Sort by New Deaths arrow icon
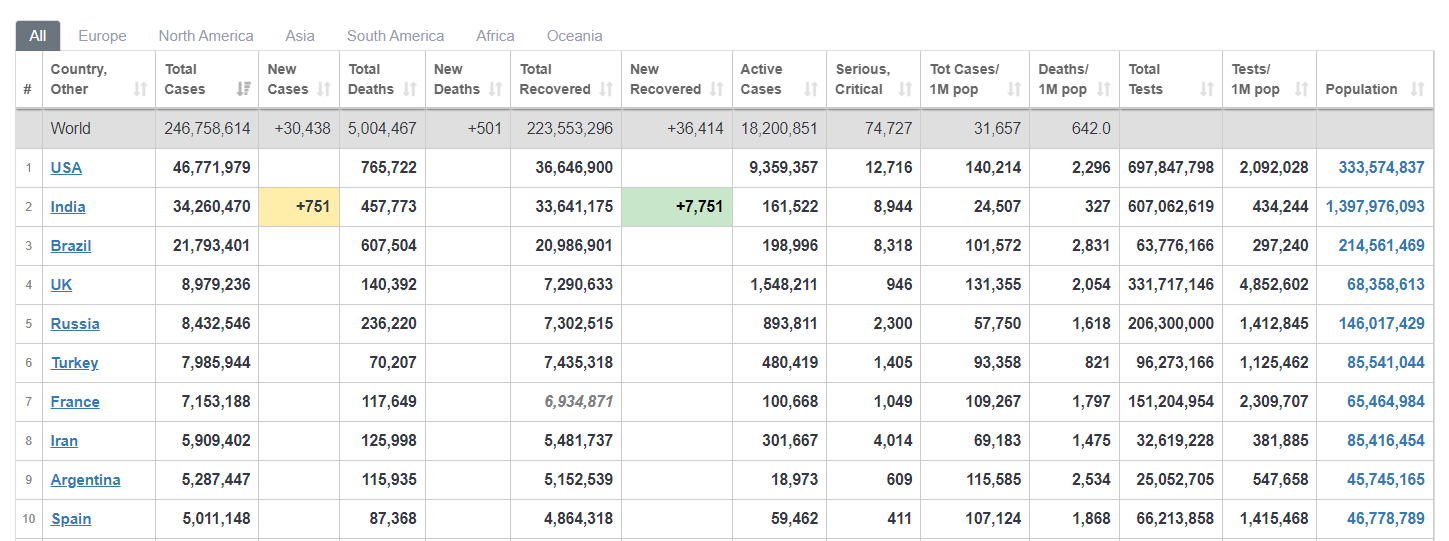This screenshot has height=541, width=1449. point(495,89)
